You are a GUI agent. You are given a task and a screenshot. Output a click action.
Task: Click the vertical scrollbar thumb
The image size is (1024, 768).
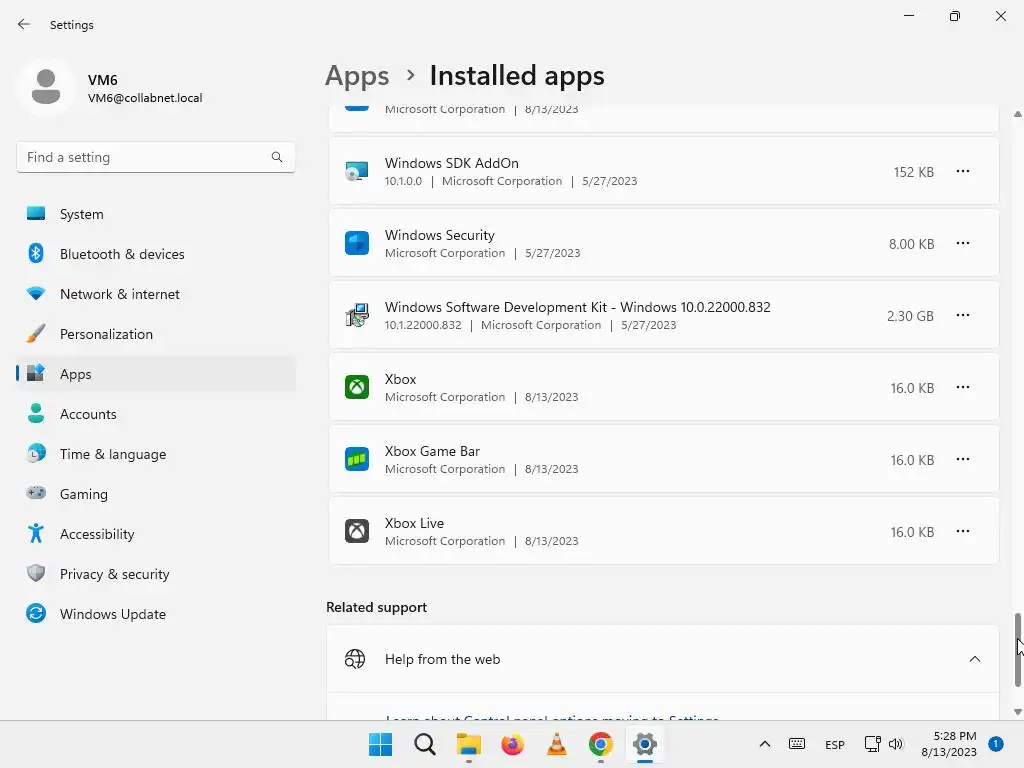click(x=1017, y=650)
